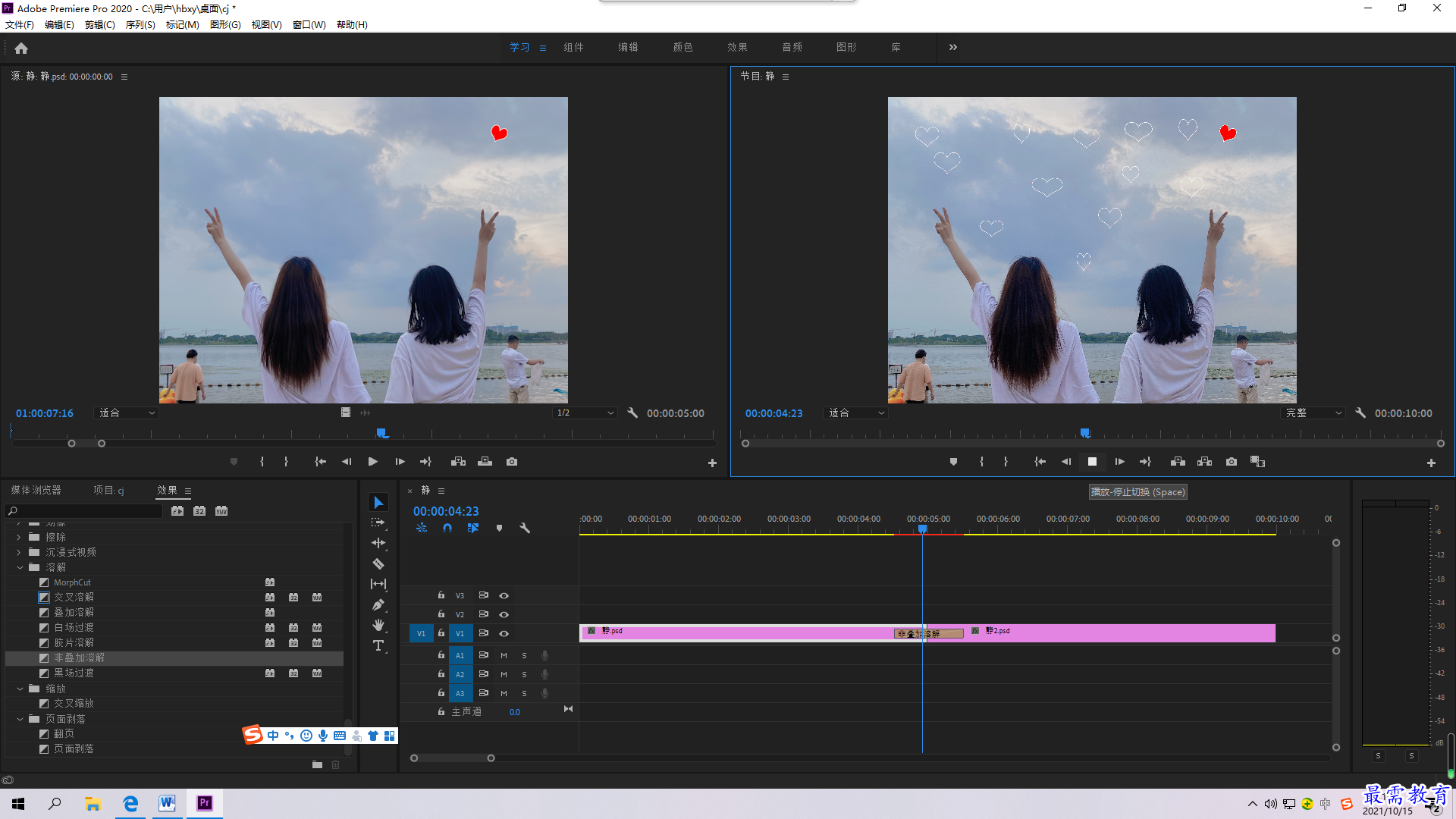Image resolution: width=1456 pixels, height=819 pixels.
Task: Click Overwrite button in Source monitor
Action: coord(485,462)
